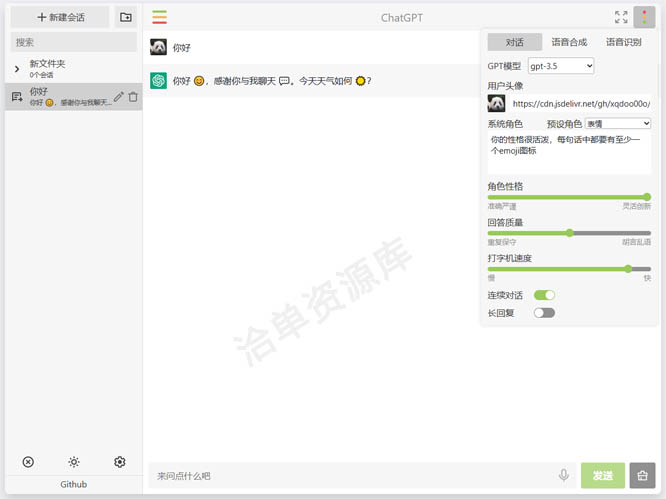Switch to the 语音识别 tab
This screenshot has width=666, height=499.
[x=624, y=42]
